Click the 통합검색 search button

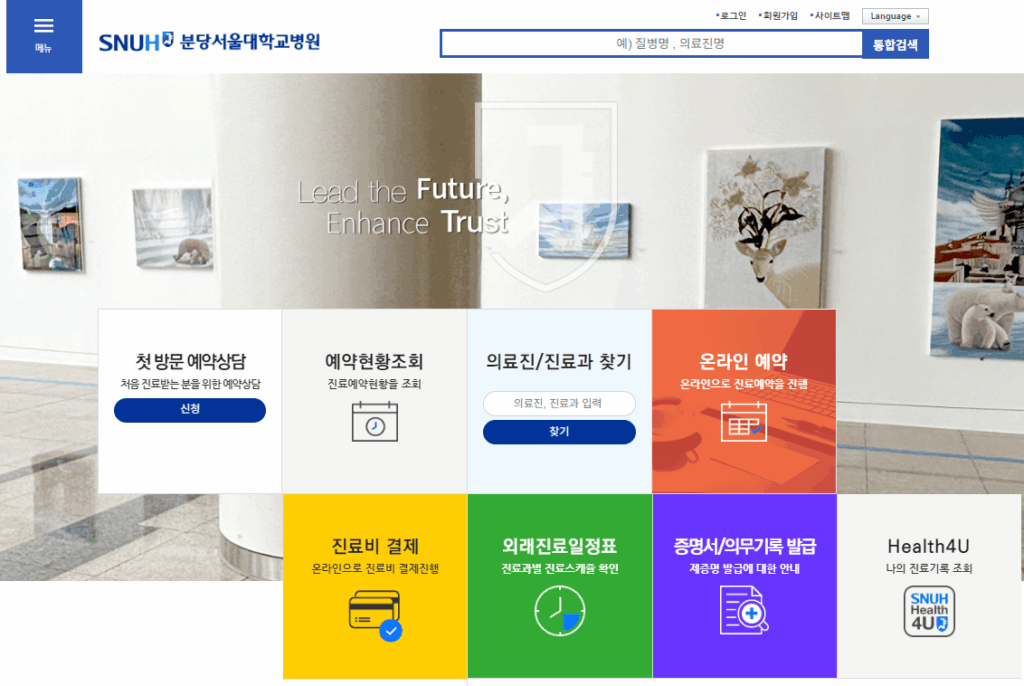point(895,44)
